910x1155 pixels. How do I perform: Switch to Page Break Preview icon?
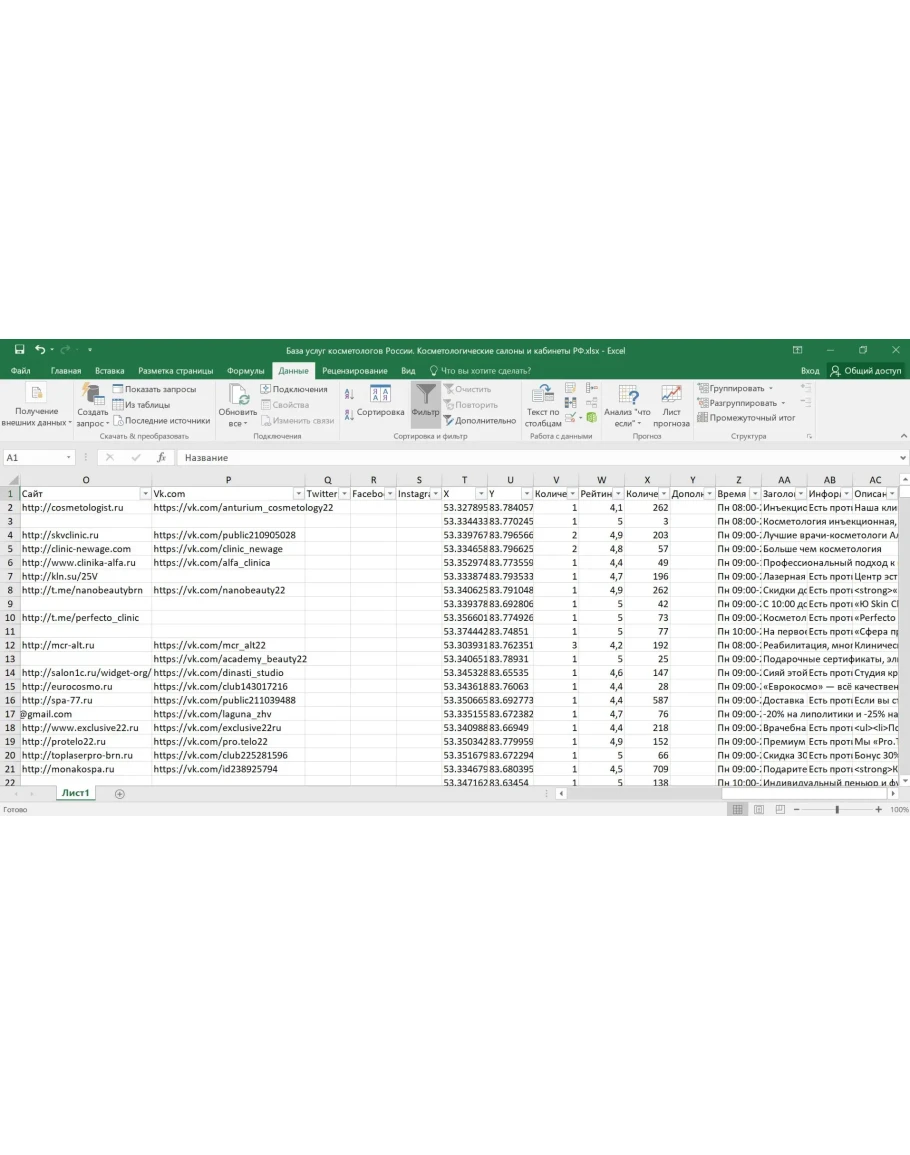tap(780, 810)
